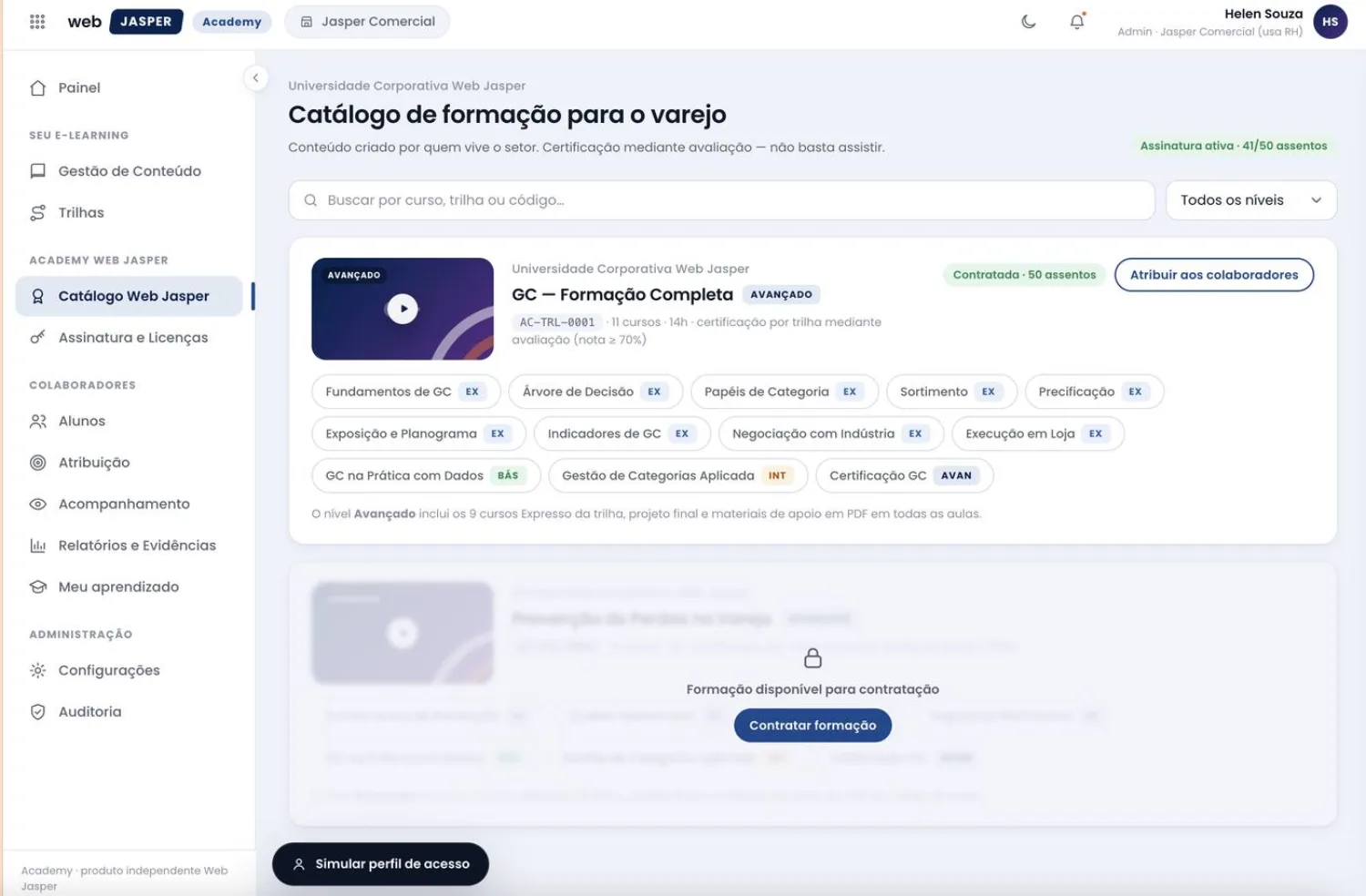Click the Contratar formação button

(812, 726)
